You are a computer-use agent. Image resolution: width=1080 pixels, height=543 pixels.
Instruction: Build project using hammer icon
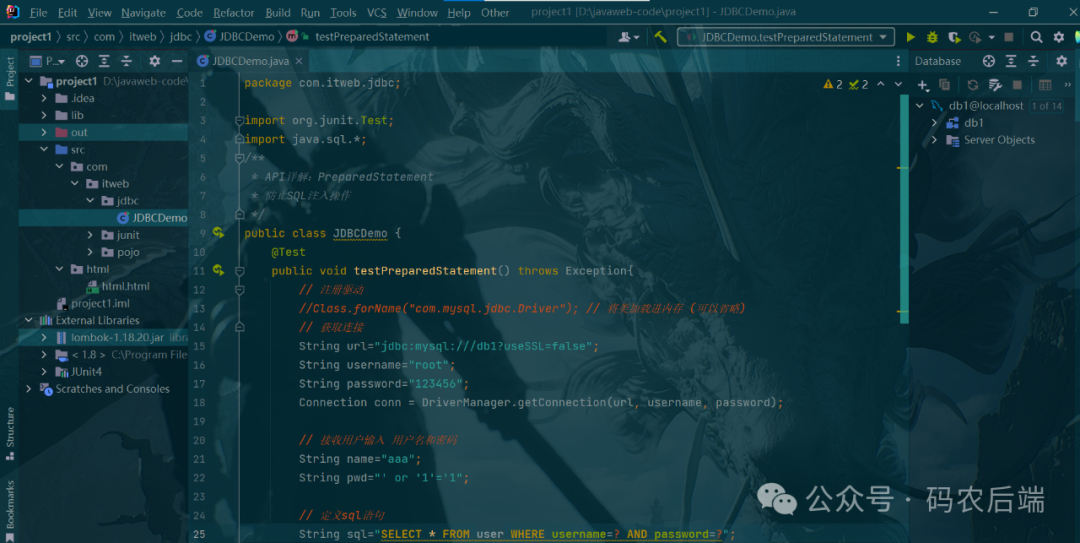(x=661, y=37)
